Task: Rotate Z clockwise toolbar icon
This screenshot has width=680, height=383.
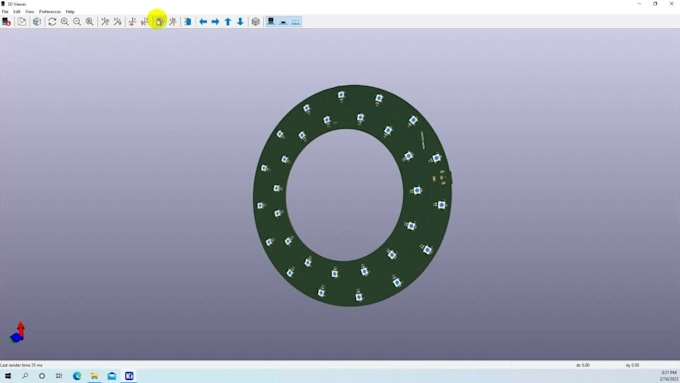Action: tap(160, 22)
